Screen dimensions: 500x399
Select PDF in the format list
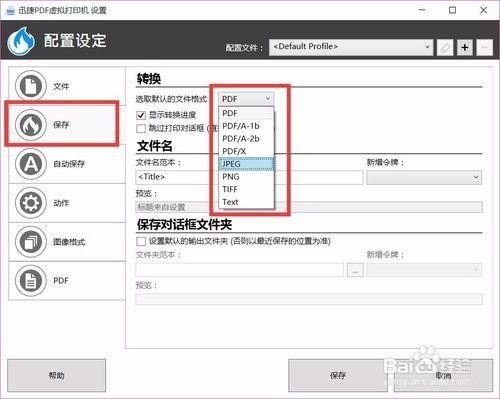point(246,113)
